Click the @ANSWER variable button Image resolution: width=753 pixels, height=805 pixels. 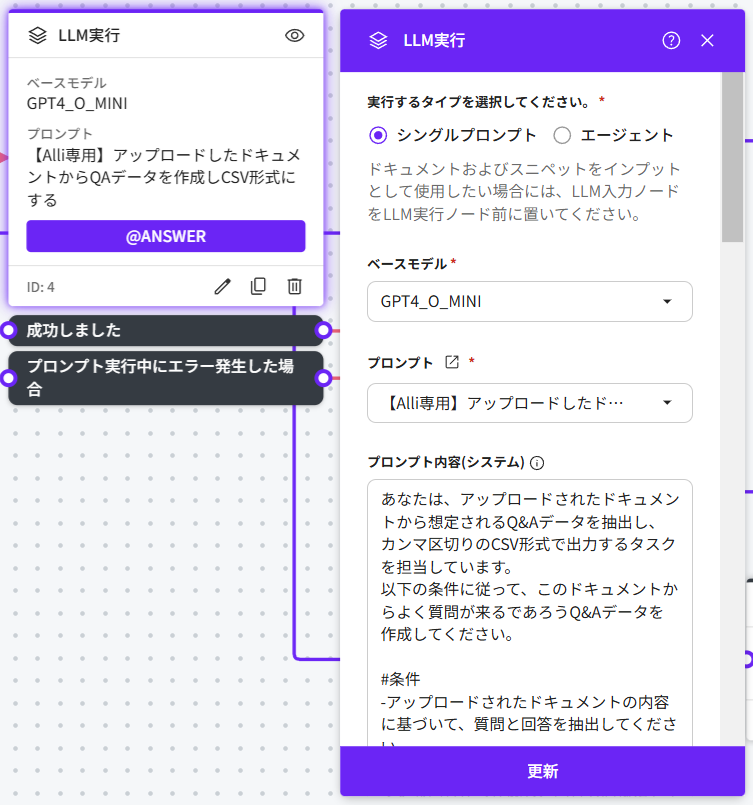pyautogui.click(x=165, y=236)
